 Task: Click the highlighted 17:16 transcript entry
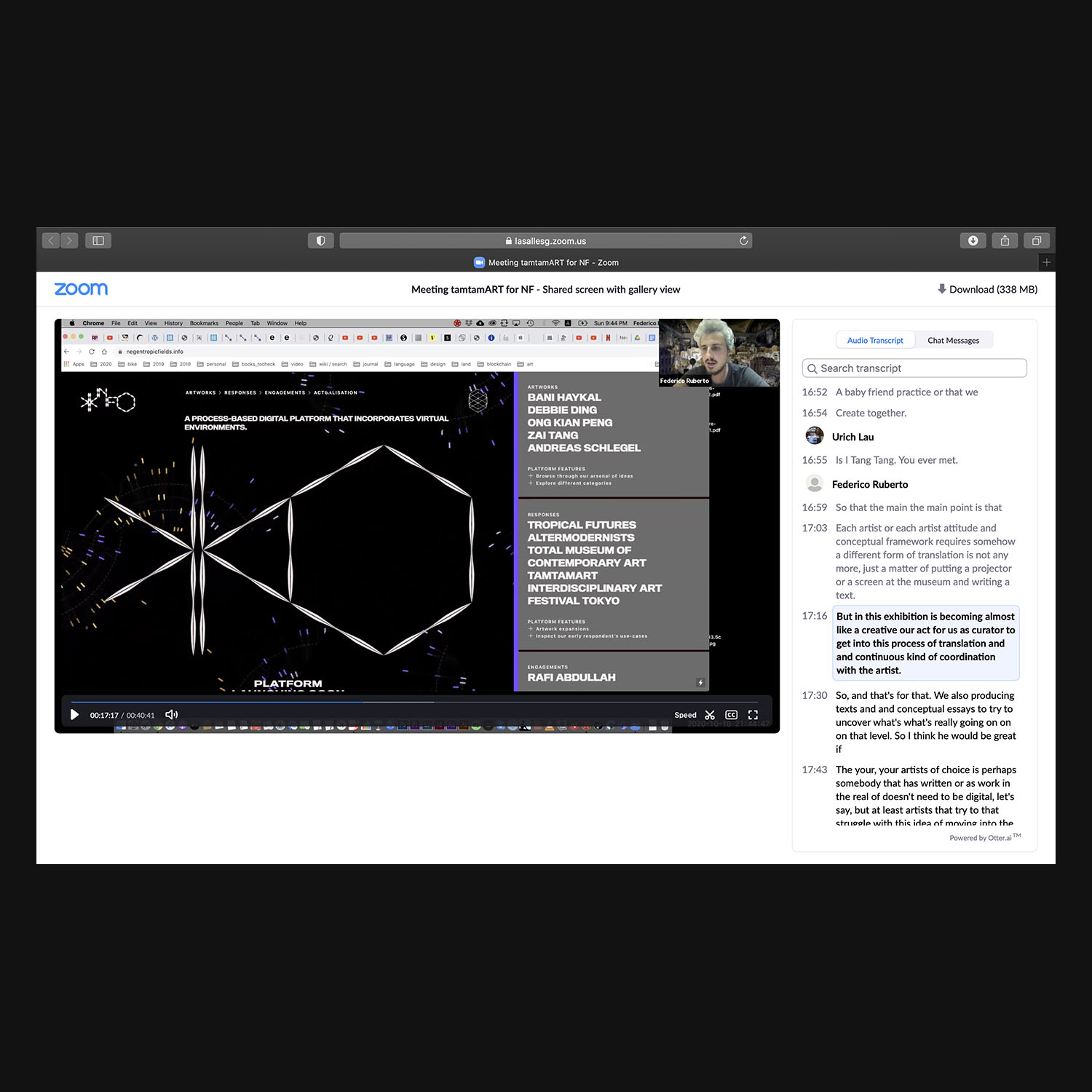click(x=925, y=643)
